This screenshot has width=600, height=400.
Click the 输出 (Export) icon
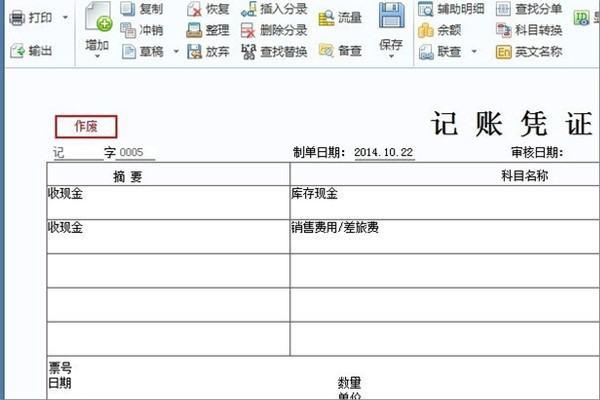(x=16, y=50)
